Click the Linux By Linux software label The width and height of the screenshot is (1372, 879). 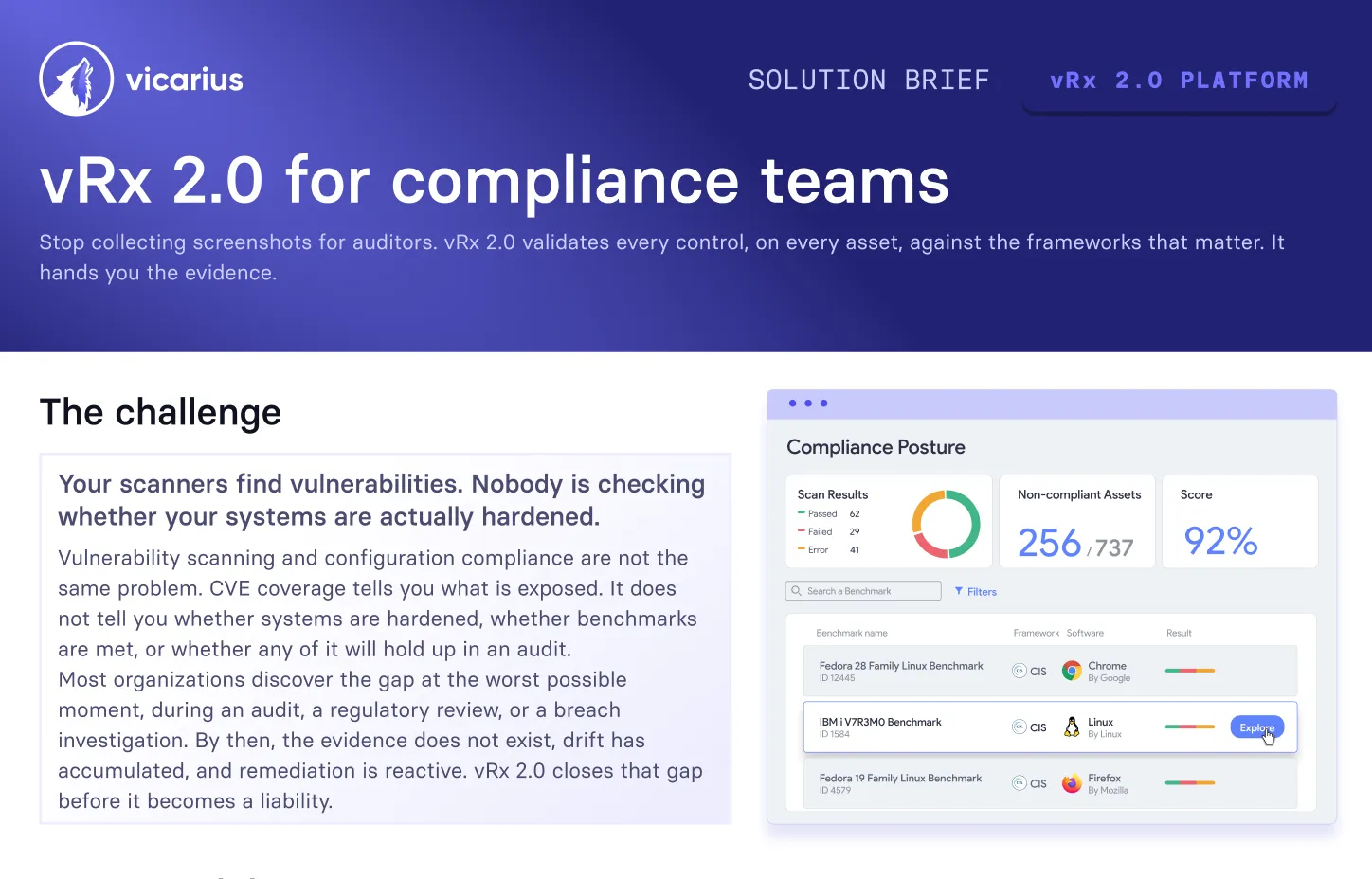1105,727
